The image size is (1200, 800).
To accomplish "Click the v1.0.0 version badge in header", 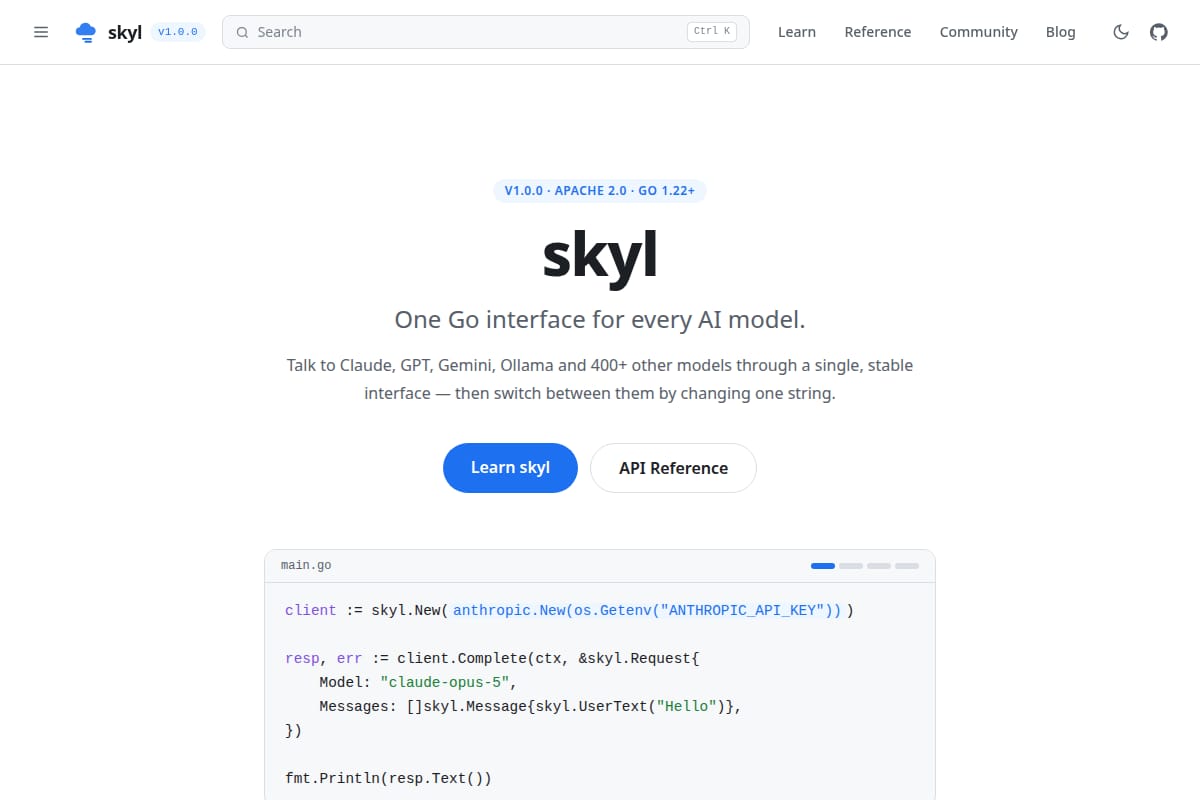I will coord(178,32).
